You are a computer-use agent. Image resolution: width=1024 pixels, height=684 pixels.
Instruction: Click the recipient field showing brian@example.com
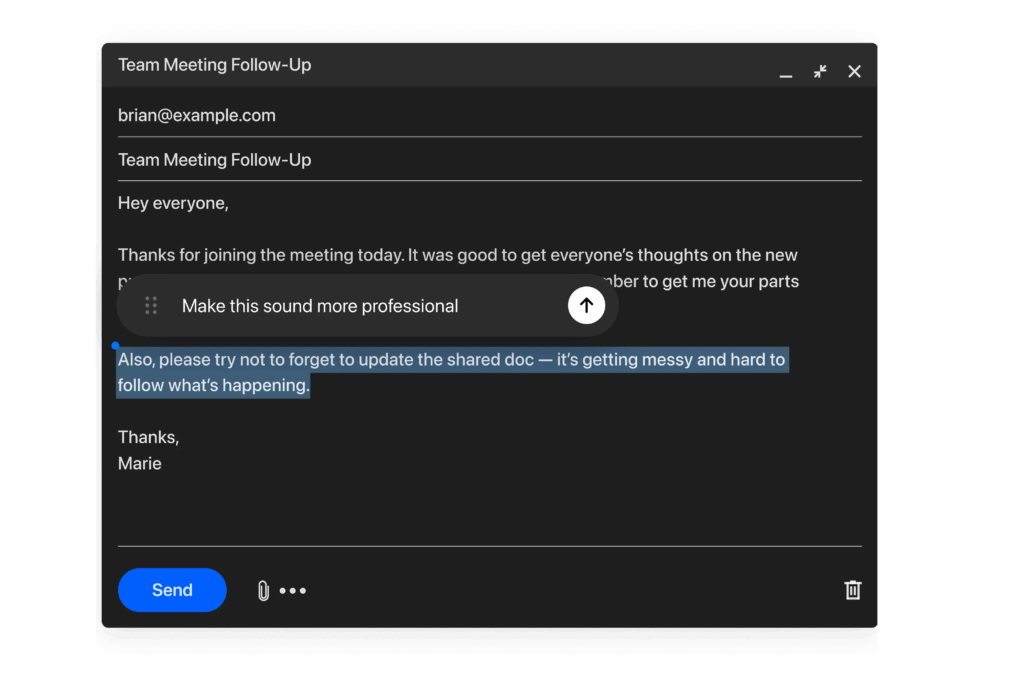tap(197, 115)
